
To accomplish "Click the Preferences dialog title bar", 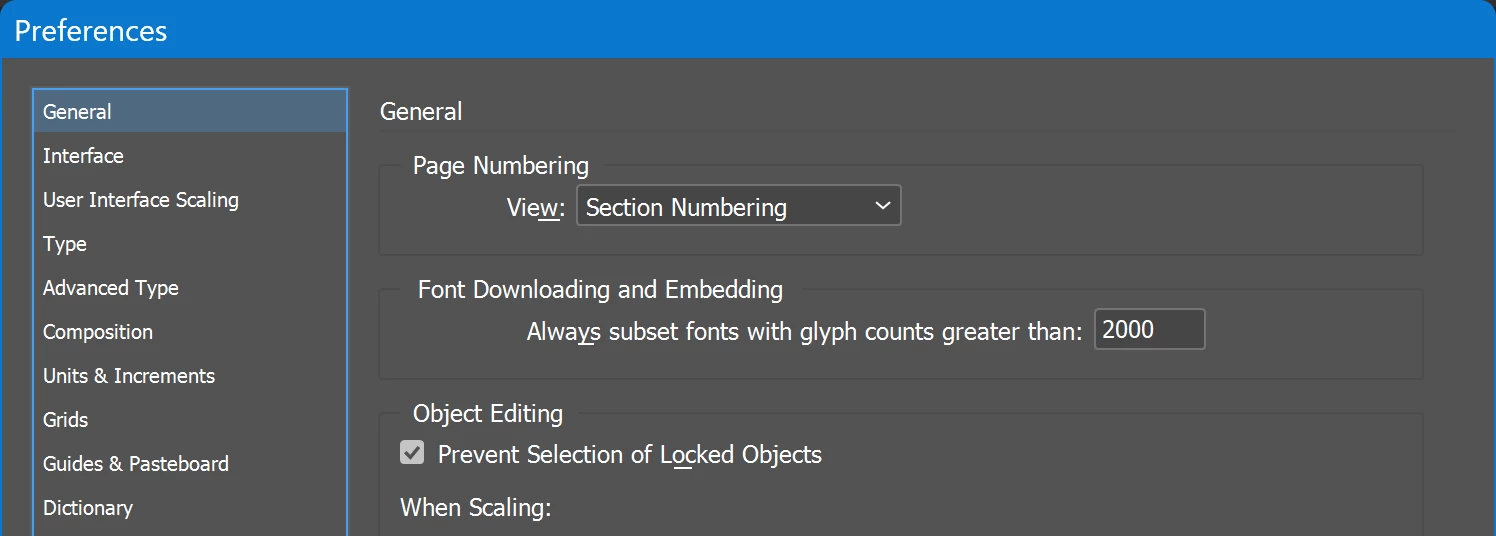I will 748,30.
